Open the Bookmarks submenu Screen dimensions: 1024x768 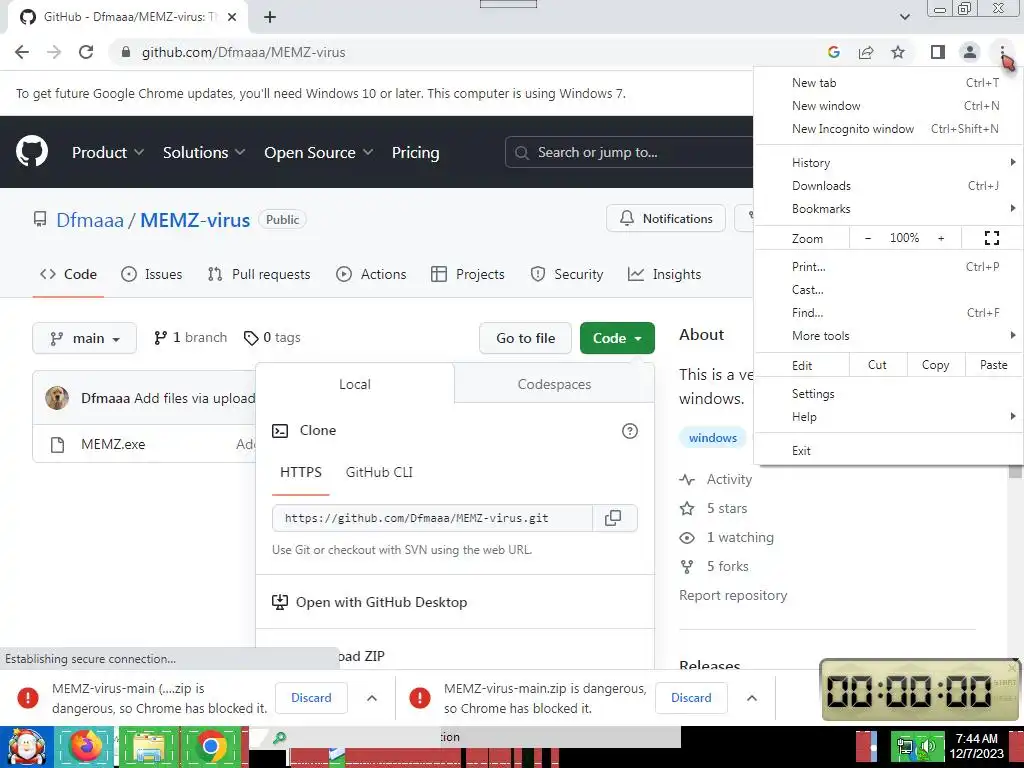point(888,209)
